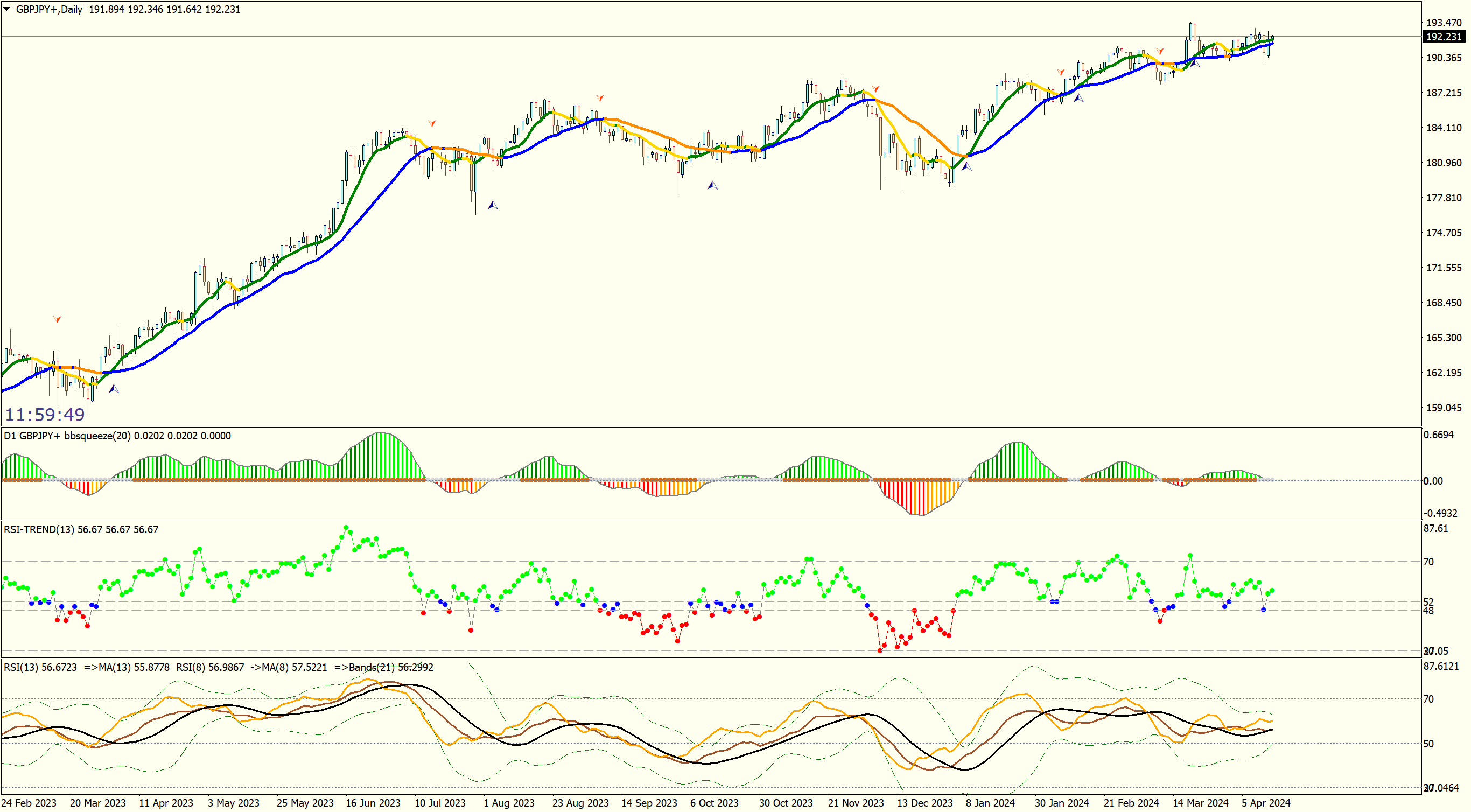The height and width of the screenshot is (812, 1471).
Task: Click the red down arrow near late August 2023 peak
Action: pyautogui.click(x=600, y=98)
